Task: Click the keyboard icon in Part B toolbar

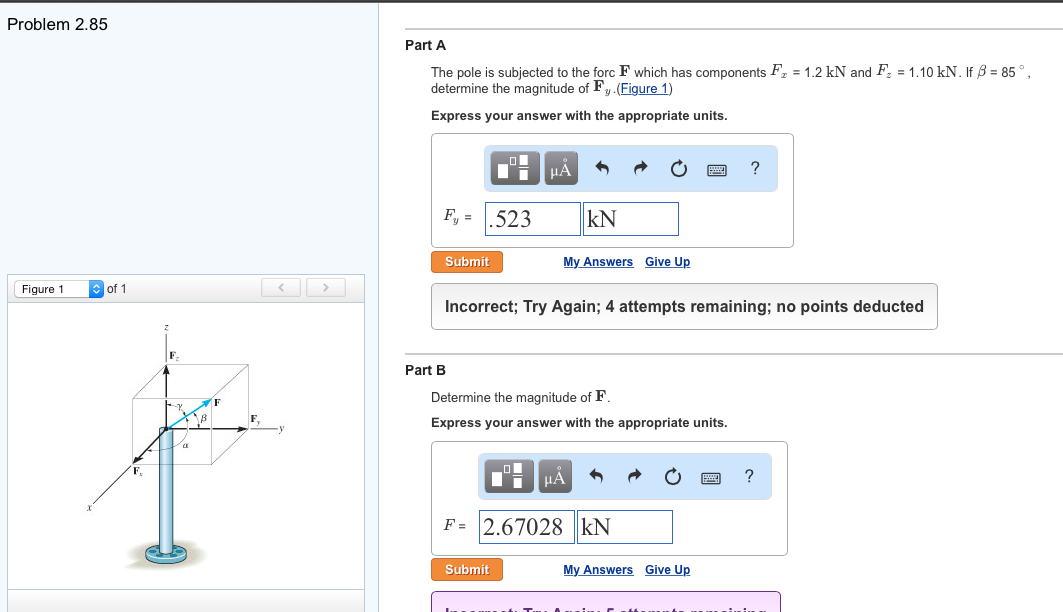Action: (710, 476)
